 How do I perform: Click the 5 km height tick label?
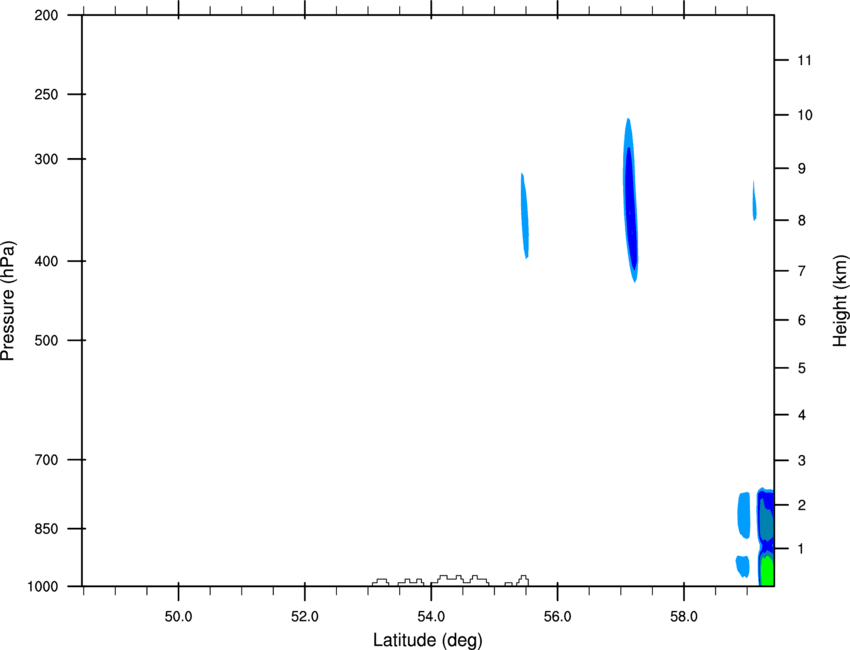[x=802, y=369]
